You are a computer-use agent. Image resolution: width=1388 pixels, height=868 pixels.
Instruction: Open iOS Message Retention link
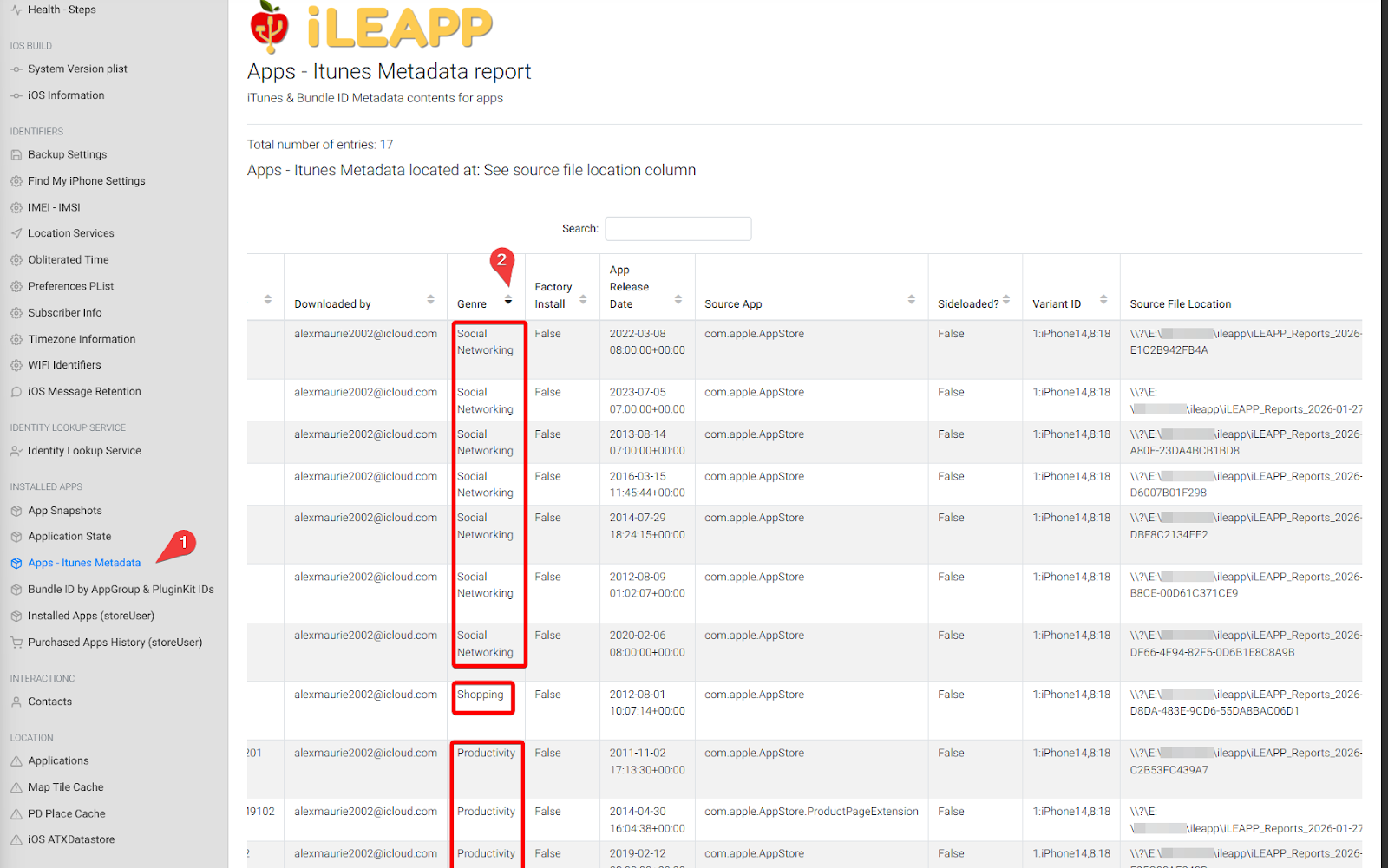pyautogui.click(x=84, y=392)
